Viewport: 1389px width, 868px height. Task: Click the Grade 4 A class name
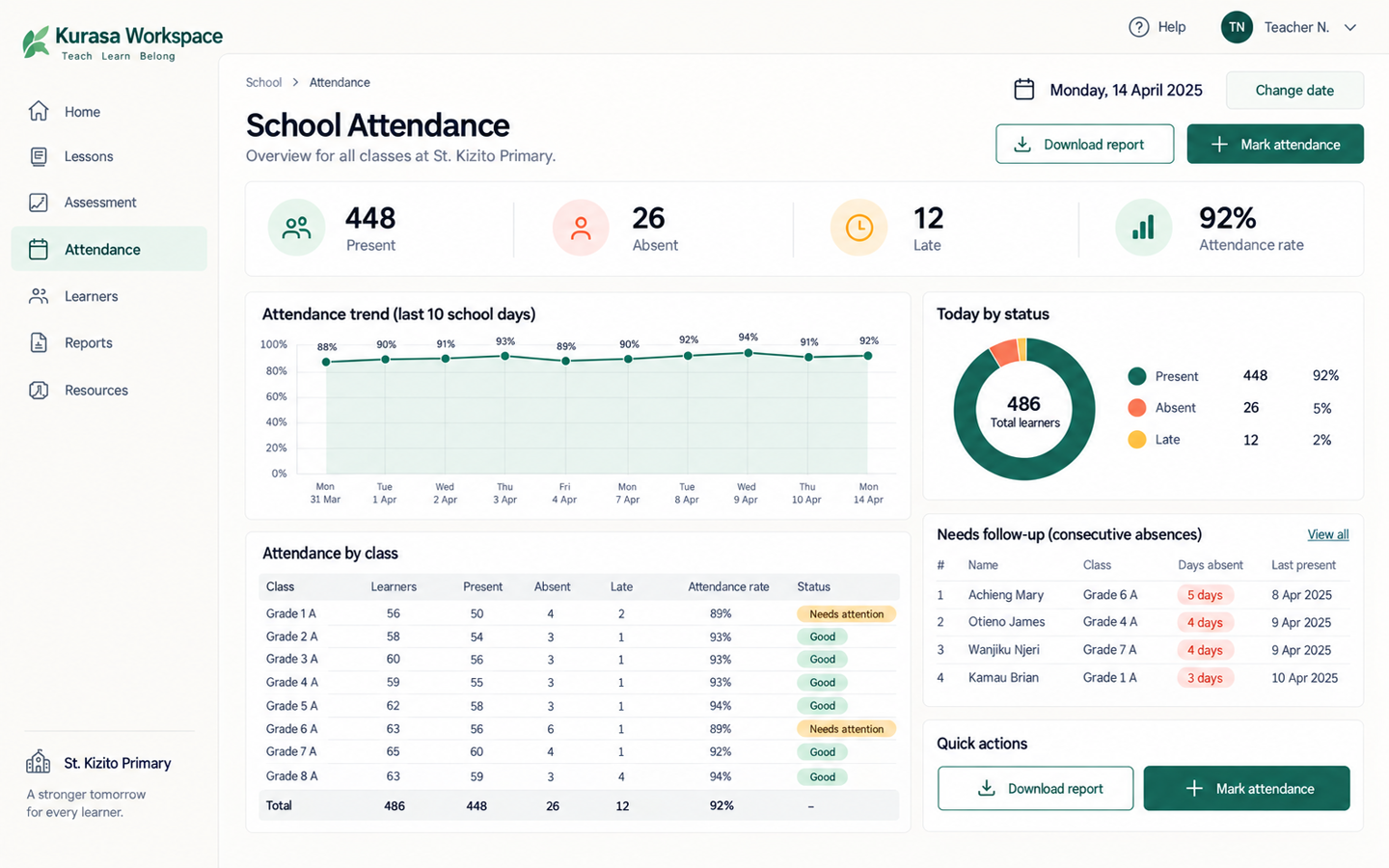tap(291, 682)
